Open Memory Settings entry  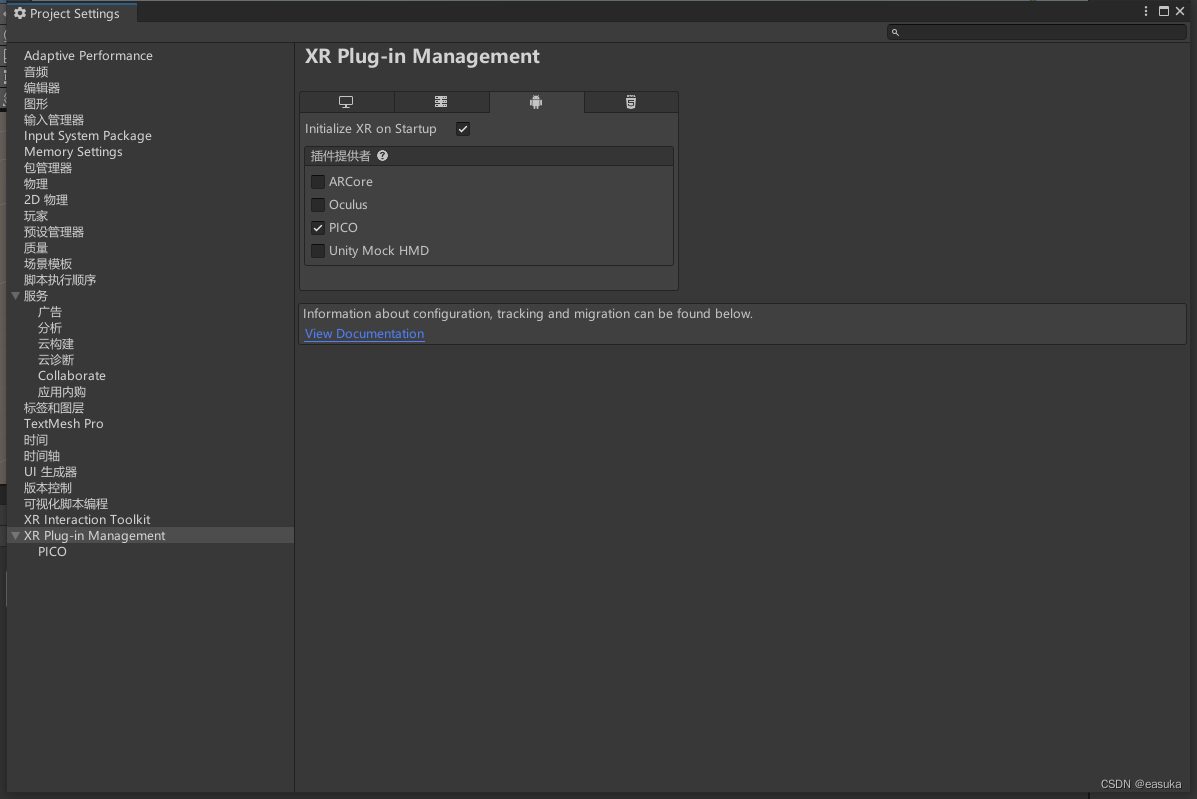pos(73,152)
